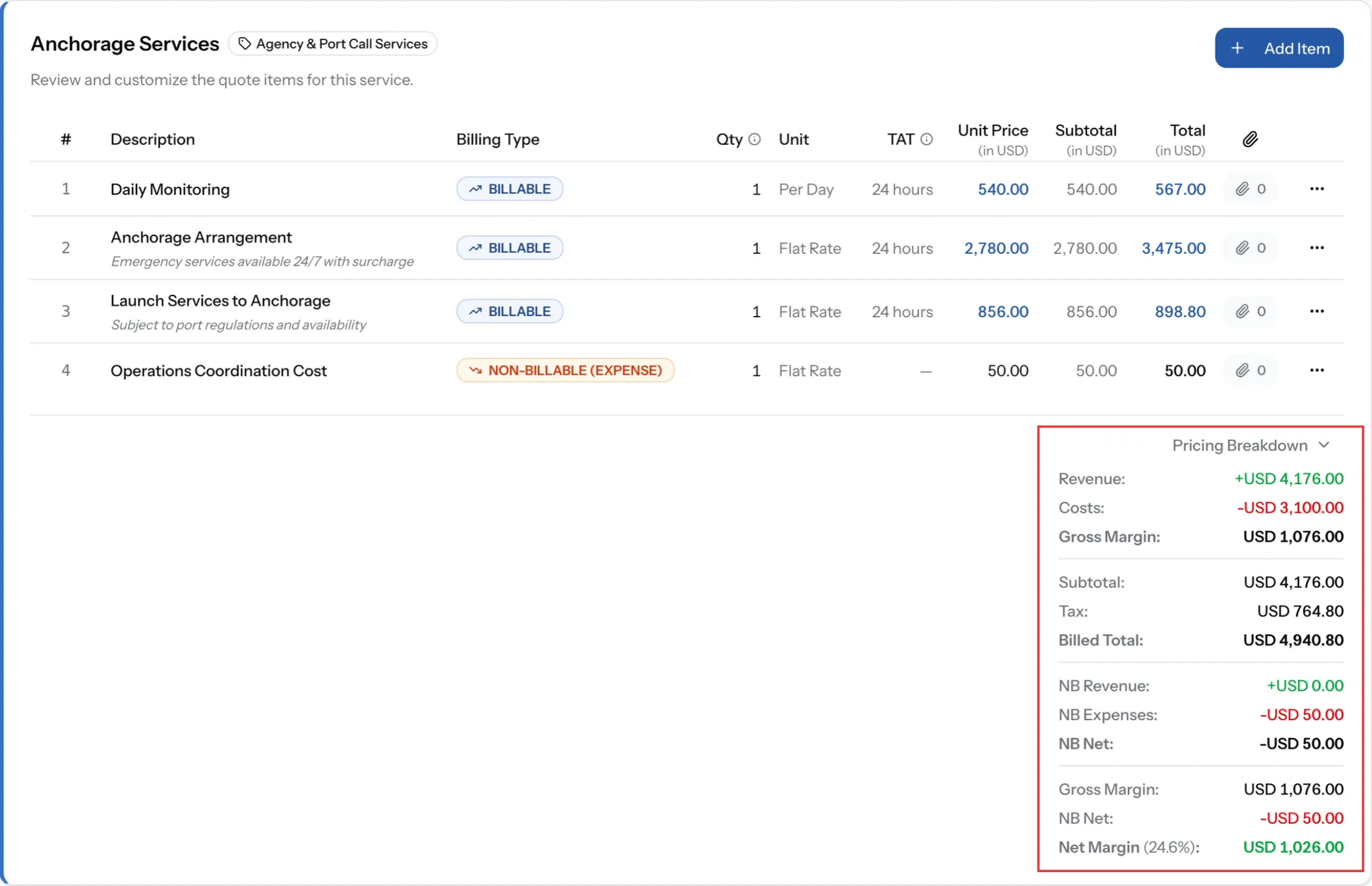The width and height of the screenshot is (1372, 886).
Task: Click the Description column header
Action: click(x=153, y=139)
